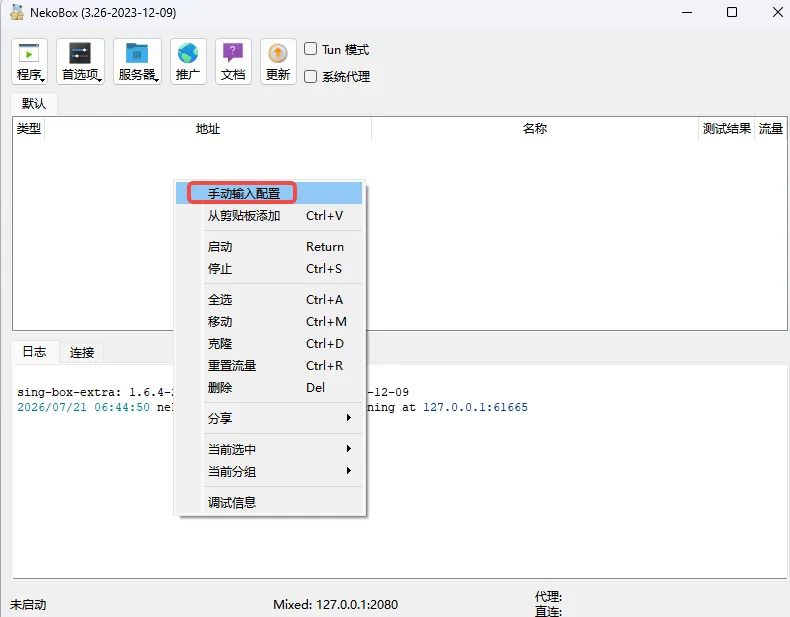Select 删除 in the context menu
The height and width of the screenshot is (617, 790).
tap(269, 388)
